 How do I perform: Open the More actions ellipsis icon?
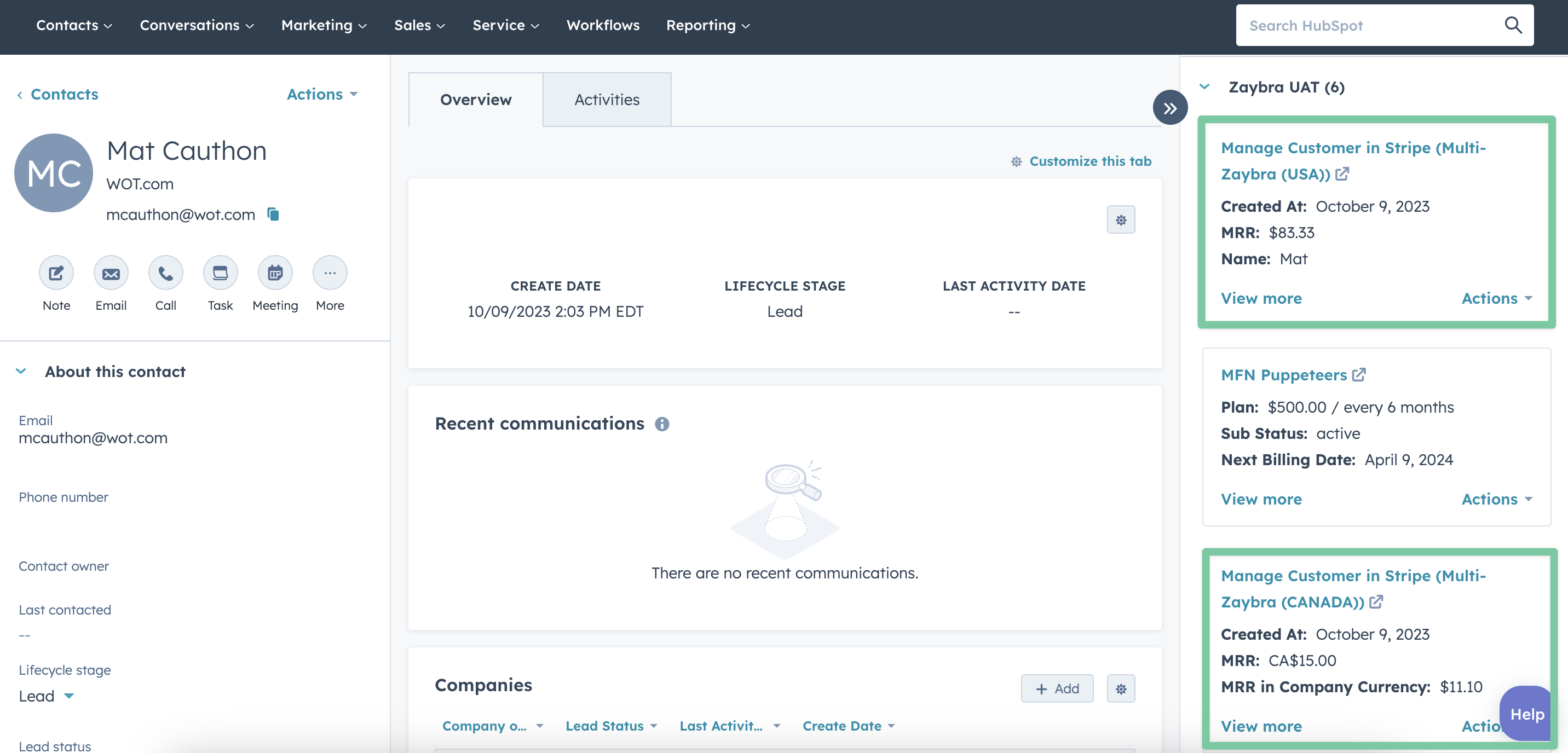coord(330,273)
